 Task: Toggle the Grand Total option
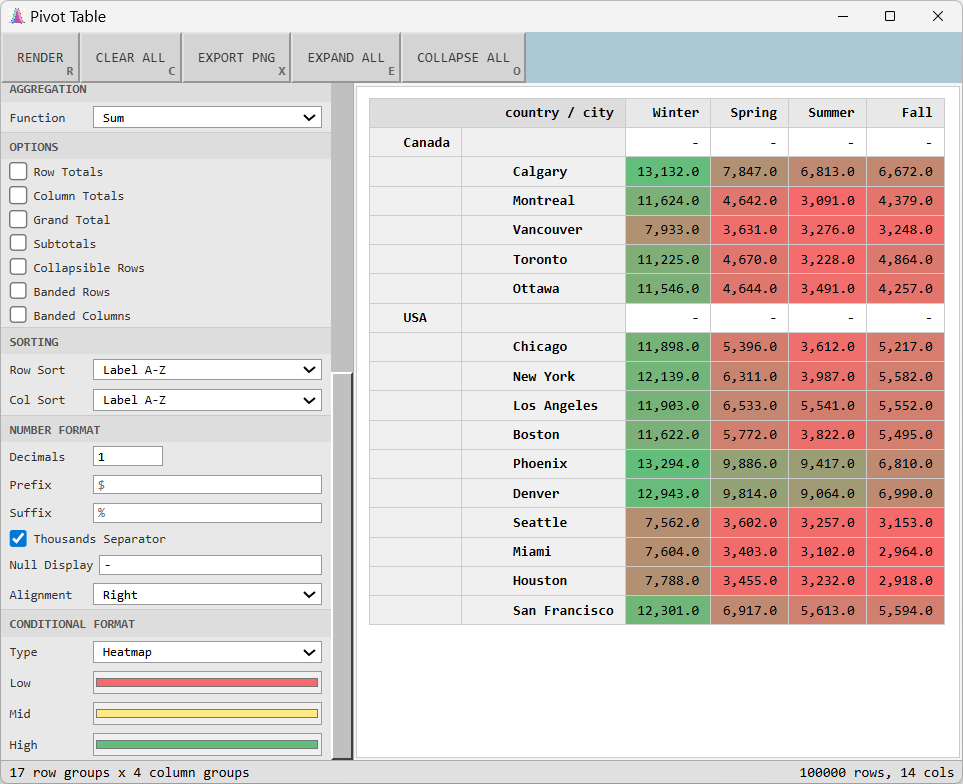click(x=19, y=220)
